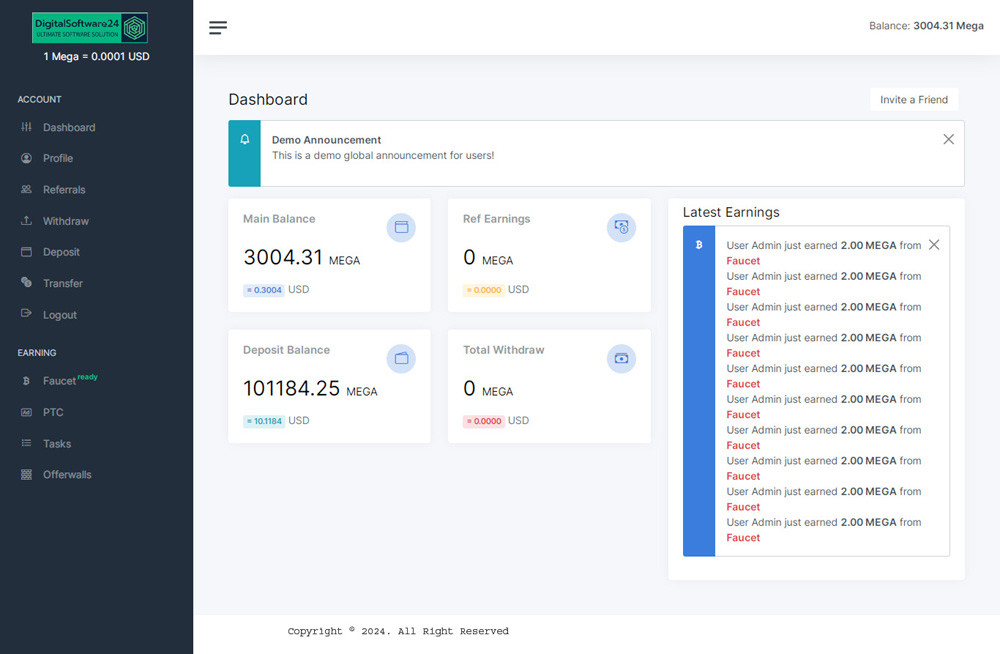Open the Faucet earning page

(x=59, y=381)
